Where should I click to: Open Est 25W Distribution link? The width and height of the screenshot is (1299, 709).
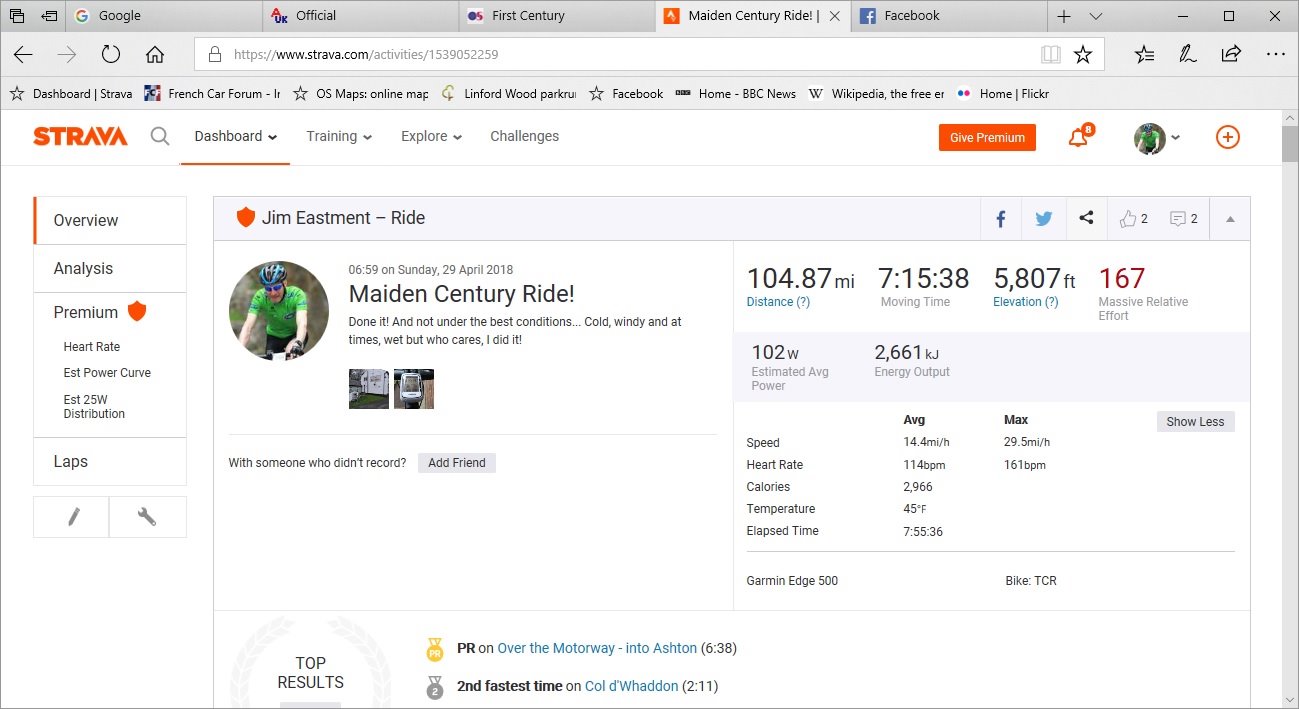pos(94,406)
